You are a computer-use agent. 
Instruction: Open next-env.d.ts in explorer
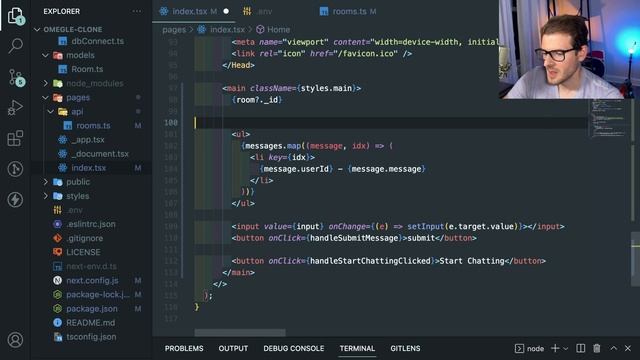coord(91,267)
